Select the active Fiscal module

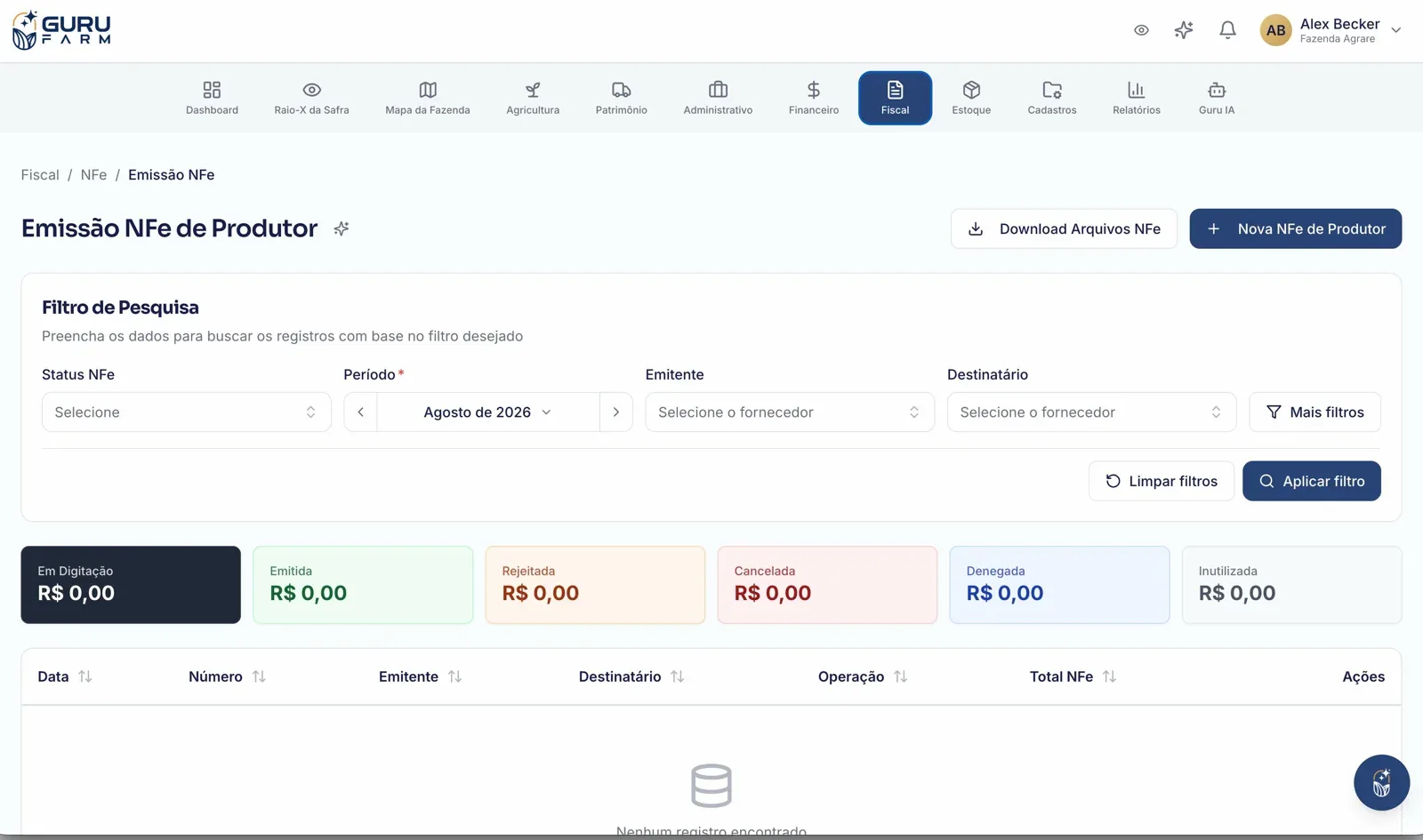(895, 98)
